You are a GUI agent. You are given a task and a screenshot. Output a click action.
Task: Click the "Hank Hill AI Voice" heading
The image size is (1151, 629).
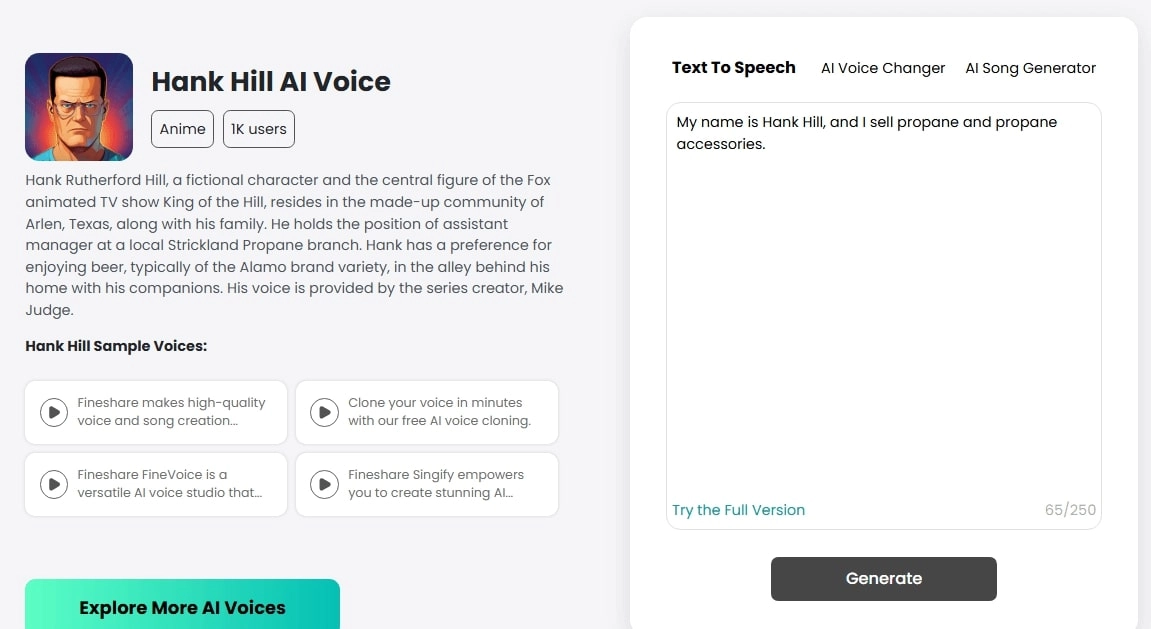tap(270, 82)
